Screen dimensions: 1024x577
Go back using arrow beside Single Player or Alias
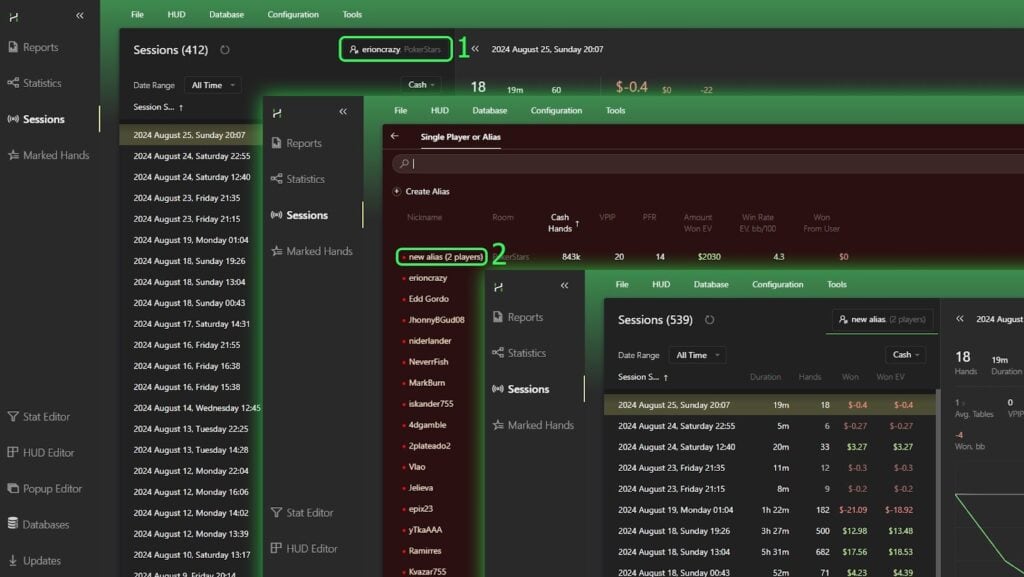point(395,136)
